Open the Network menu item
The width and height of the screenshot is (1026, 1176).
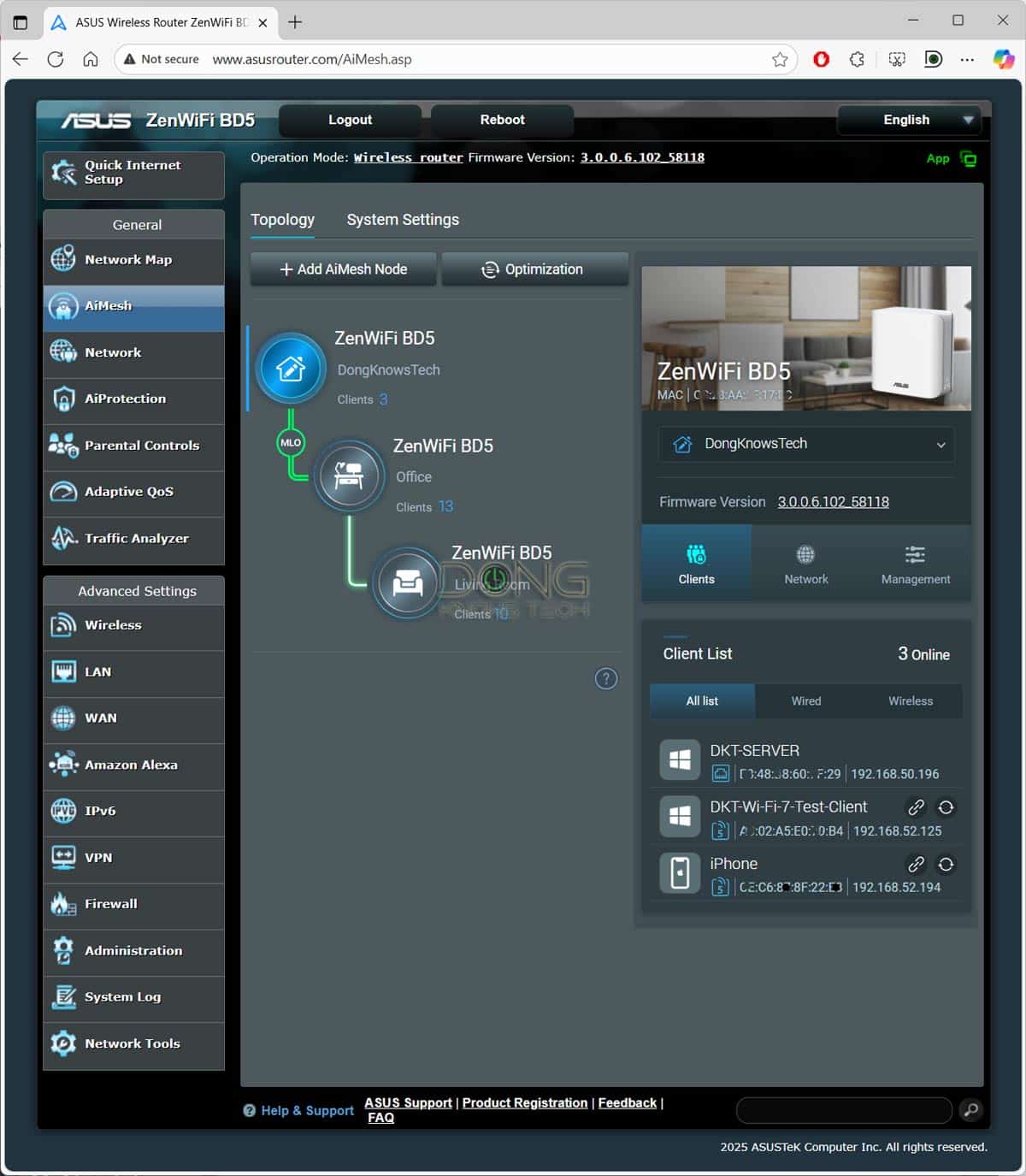point(133,352)
